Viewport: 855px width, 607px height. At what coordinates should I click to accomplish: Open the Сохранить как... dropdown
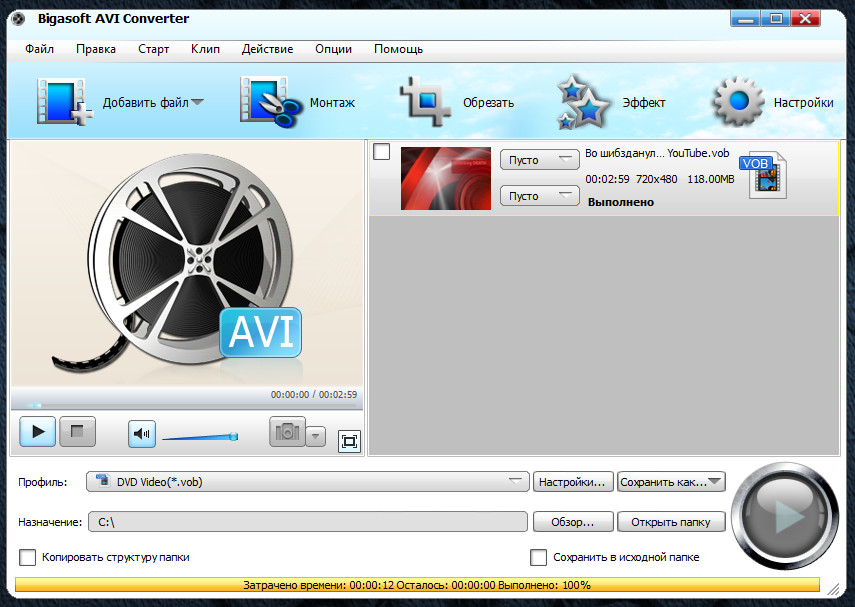pos(671,482)
